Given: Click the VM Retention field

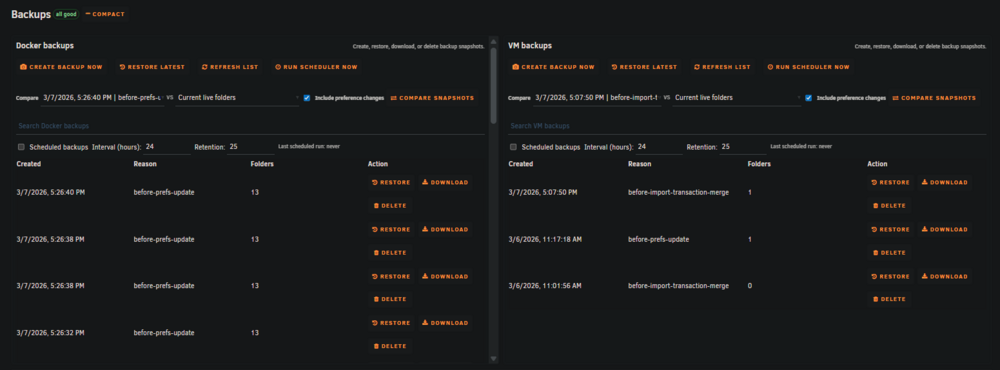Looking at the screenshot, I should (743, 147).
